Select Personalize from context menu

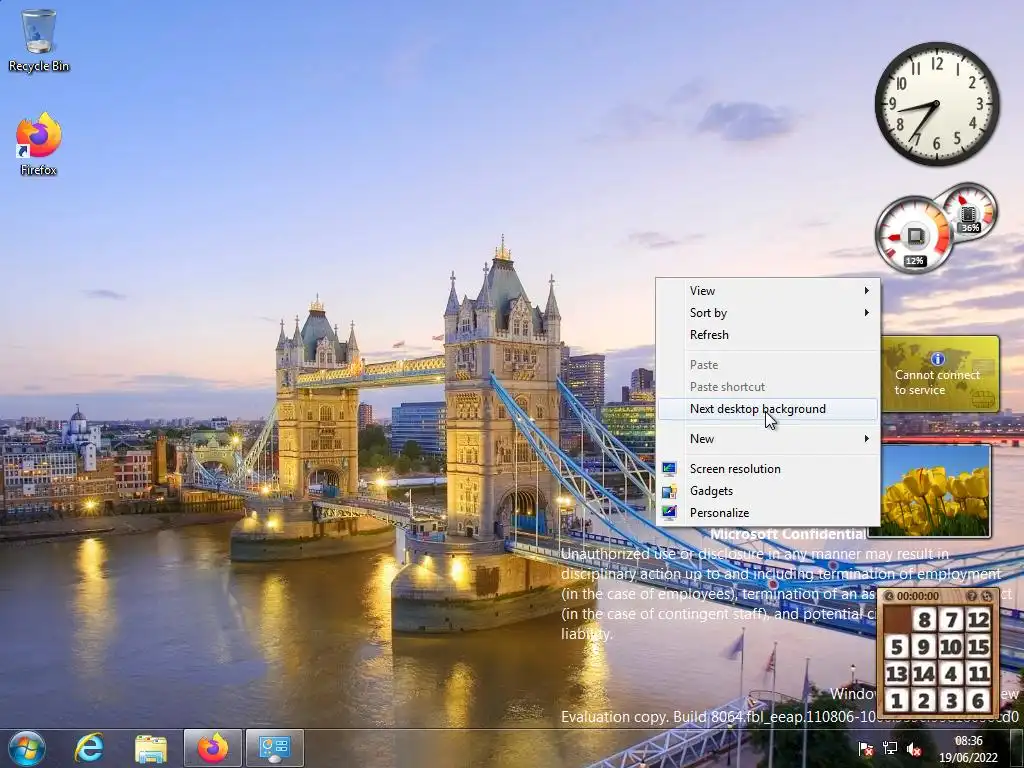coord(768,513)
